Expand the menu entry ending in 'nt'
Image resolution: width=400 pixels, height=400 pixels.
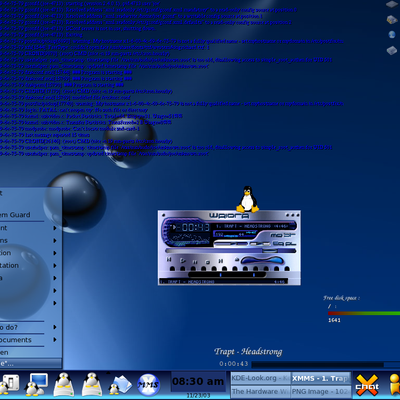pos(30,228)
